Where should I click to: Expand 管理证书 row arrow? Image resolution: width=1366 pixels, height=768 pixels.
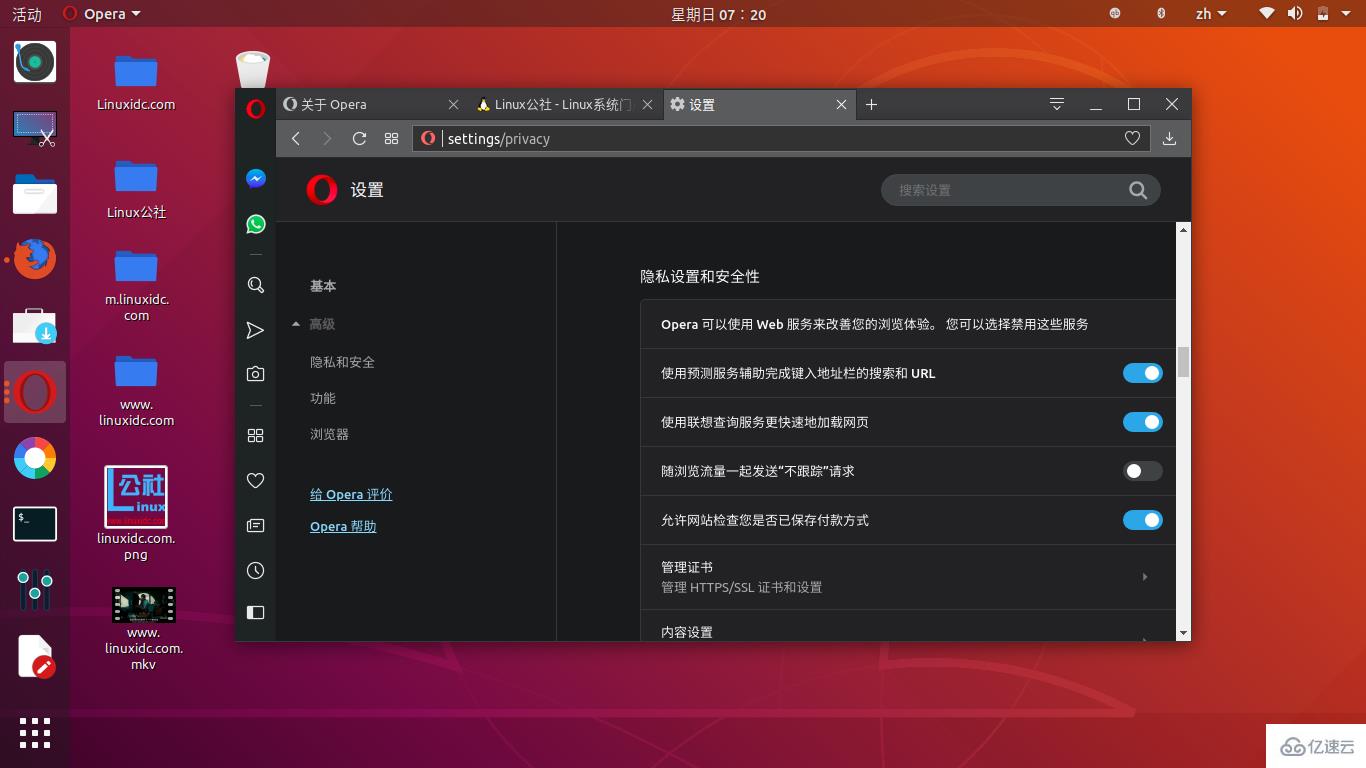(1145, 577)
